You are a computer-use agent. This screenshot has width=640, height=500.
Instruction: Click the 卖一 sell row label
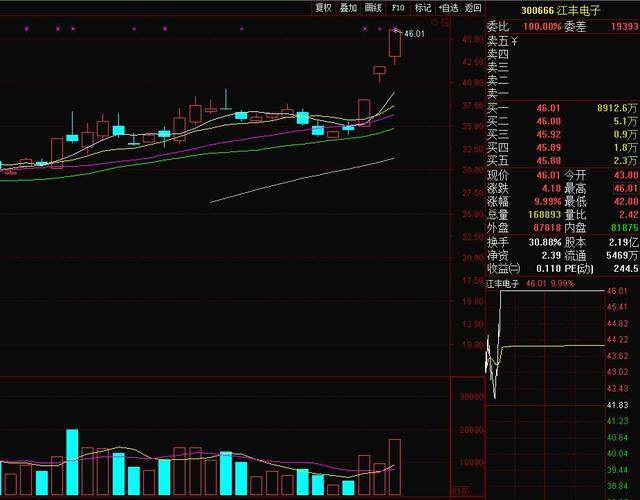pos(498,94)
